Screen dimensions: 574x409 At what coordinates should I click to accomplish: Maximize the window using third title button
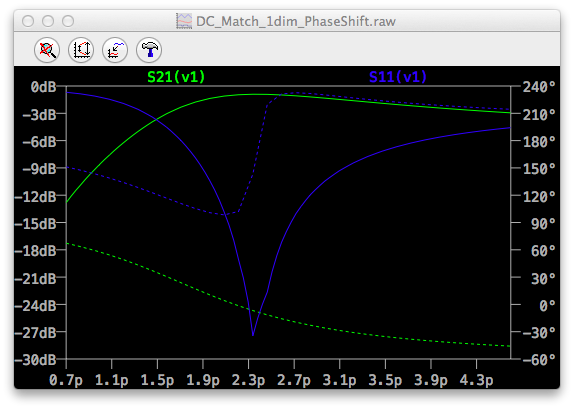pyautogui.click(x=68, y=21)
